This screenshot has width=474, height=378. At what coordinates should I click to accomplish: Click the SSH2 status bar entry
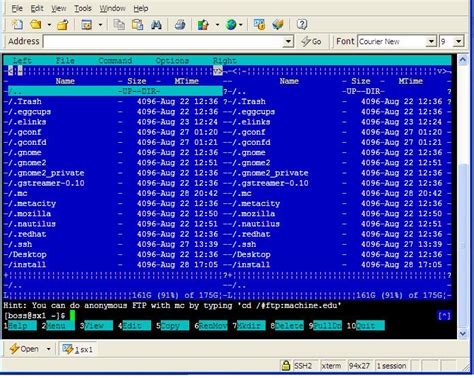pos(303,366)
